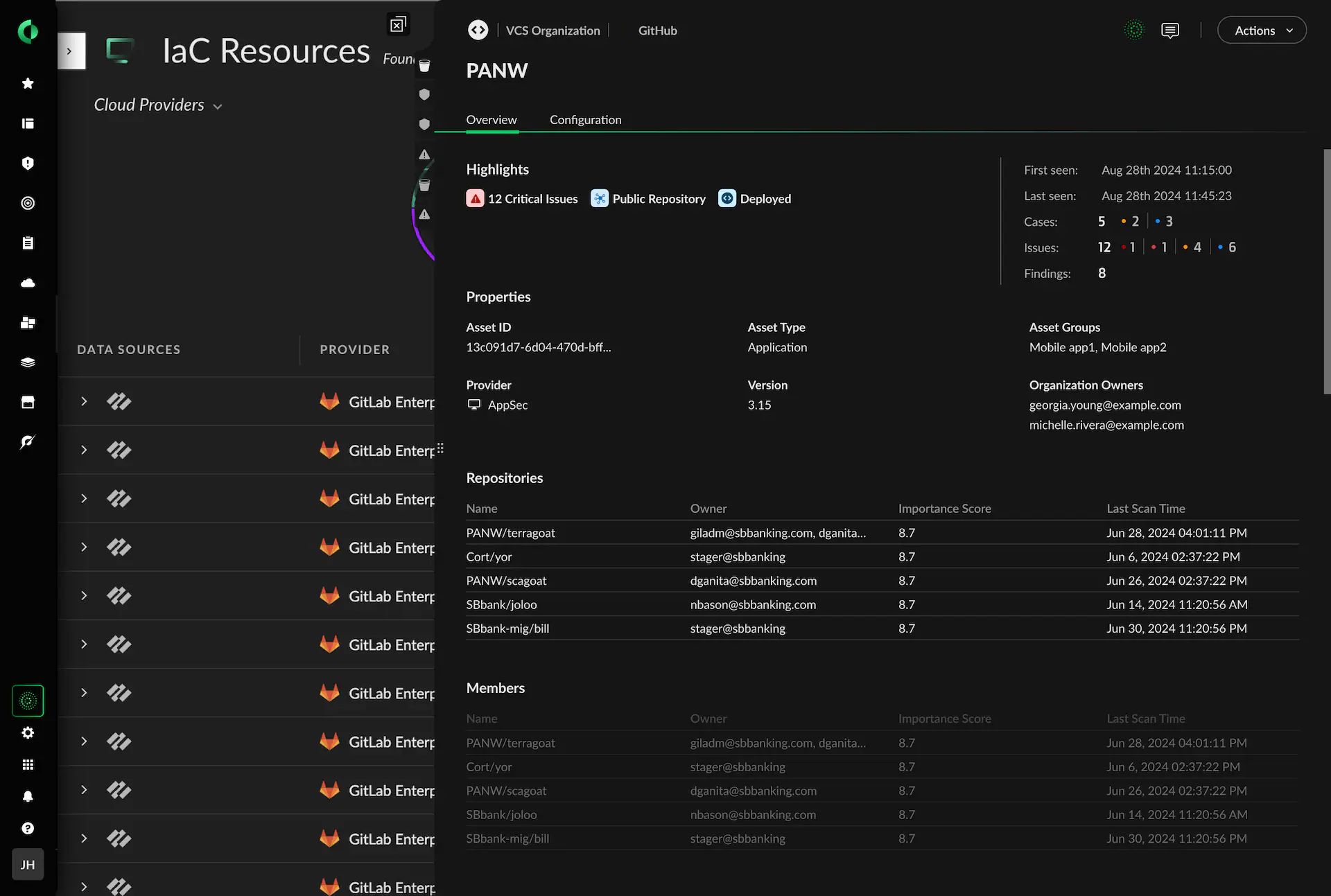
Task: Open the comments icon in panel header
Action: click(1169, 30)
